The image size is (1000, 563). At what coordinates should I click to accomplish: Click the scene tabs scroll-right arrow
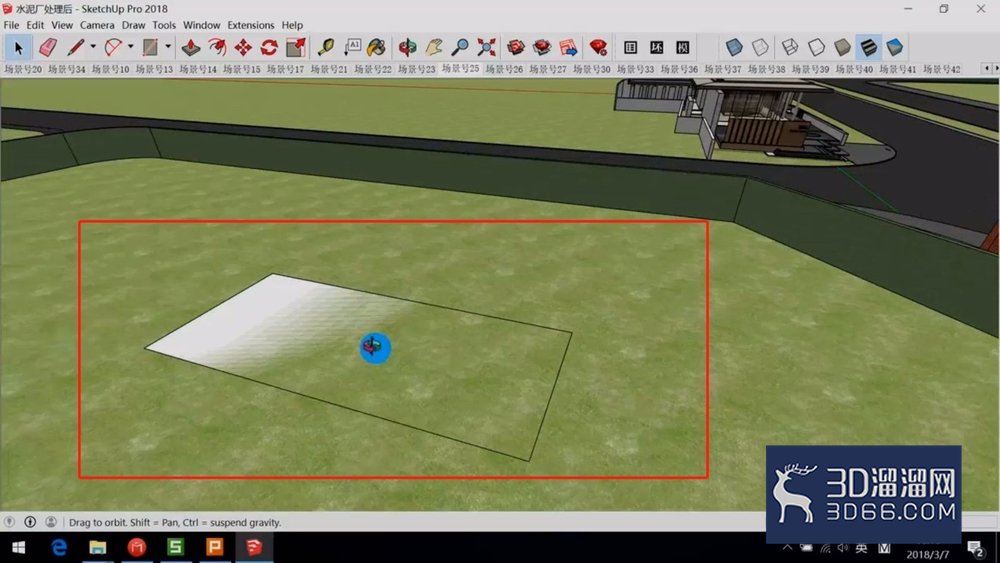point(996,68)
